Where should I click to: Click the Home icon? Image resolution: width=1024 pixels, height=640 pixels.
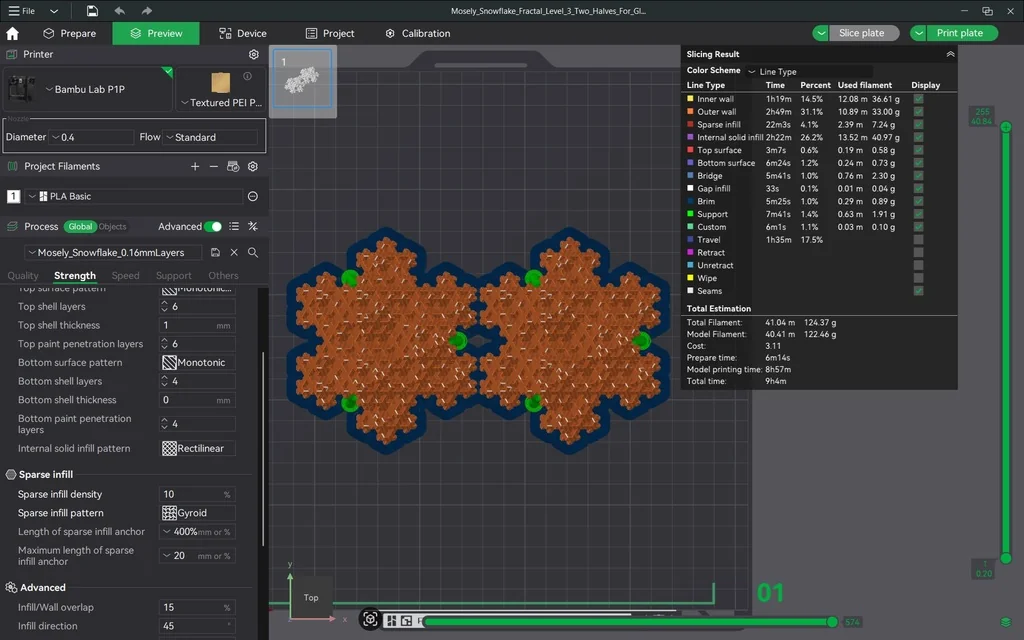click(13, 33)
